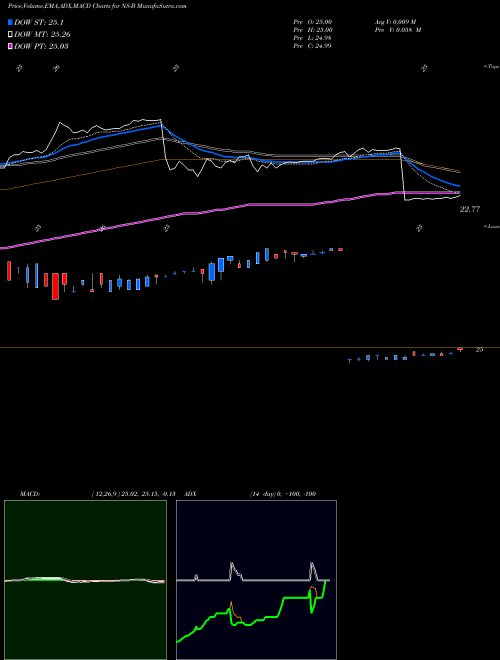The image size is (500, 660).
Task: Click the 'MACD:' heading label
Action: pos(30,494)
